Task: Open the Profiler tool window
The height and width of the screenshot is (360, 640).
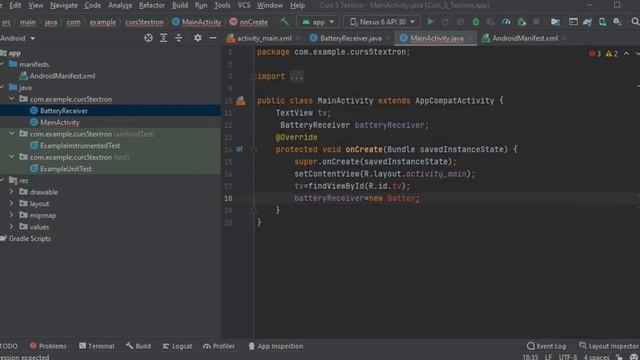Action: pyautogui.click(x=219, y=346)
